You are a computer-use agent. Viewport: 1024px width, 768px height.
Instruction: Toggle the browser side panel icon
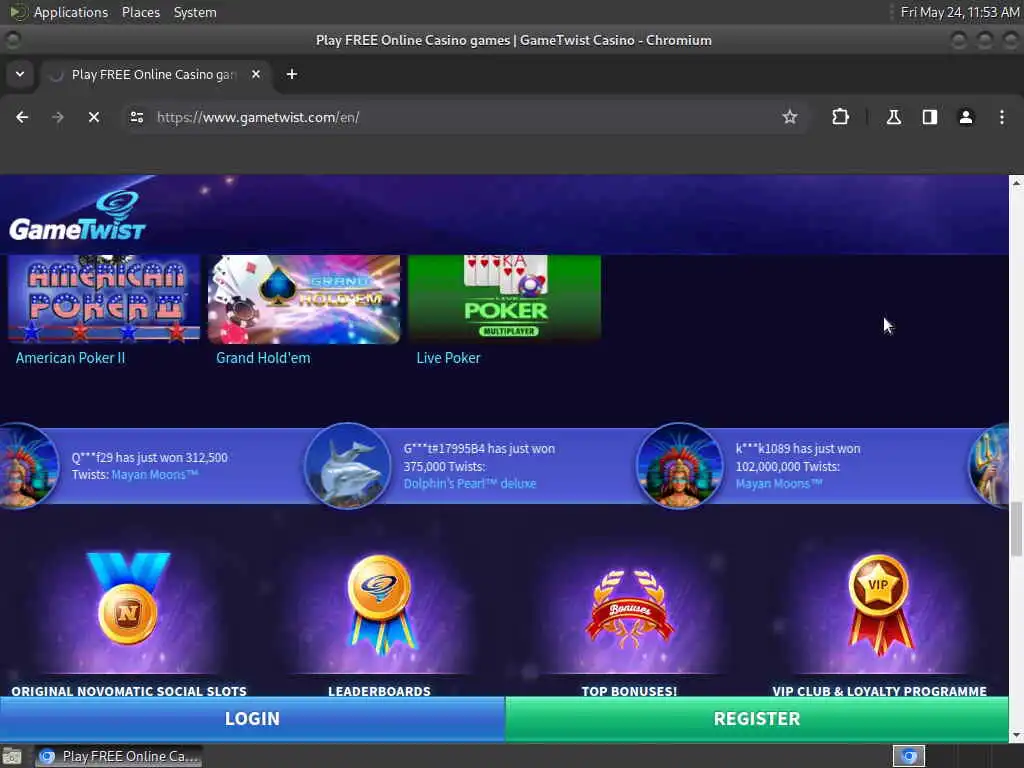929,117
